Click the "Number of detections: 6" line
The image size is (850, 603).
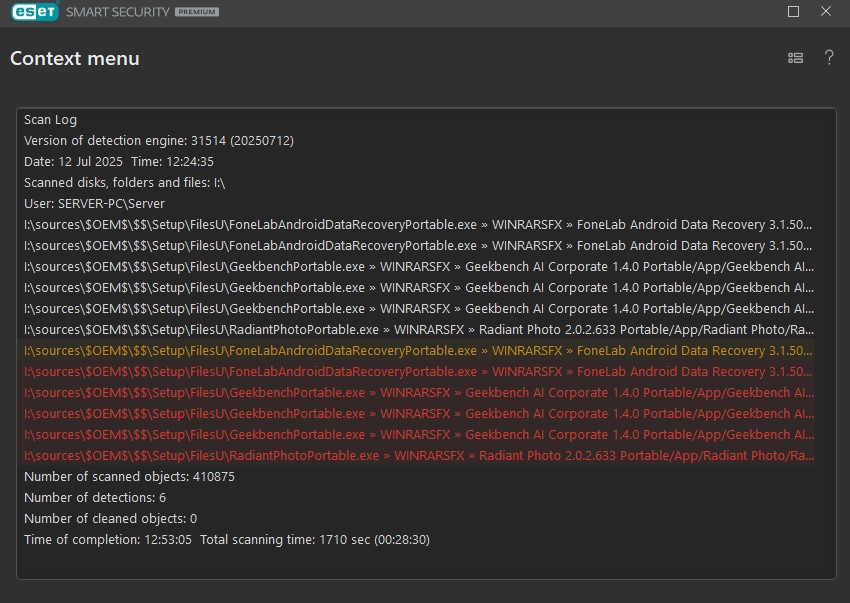pos(95,498)
